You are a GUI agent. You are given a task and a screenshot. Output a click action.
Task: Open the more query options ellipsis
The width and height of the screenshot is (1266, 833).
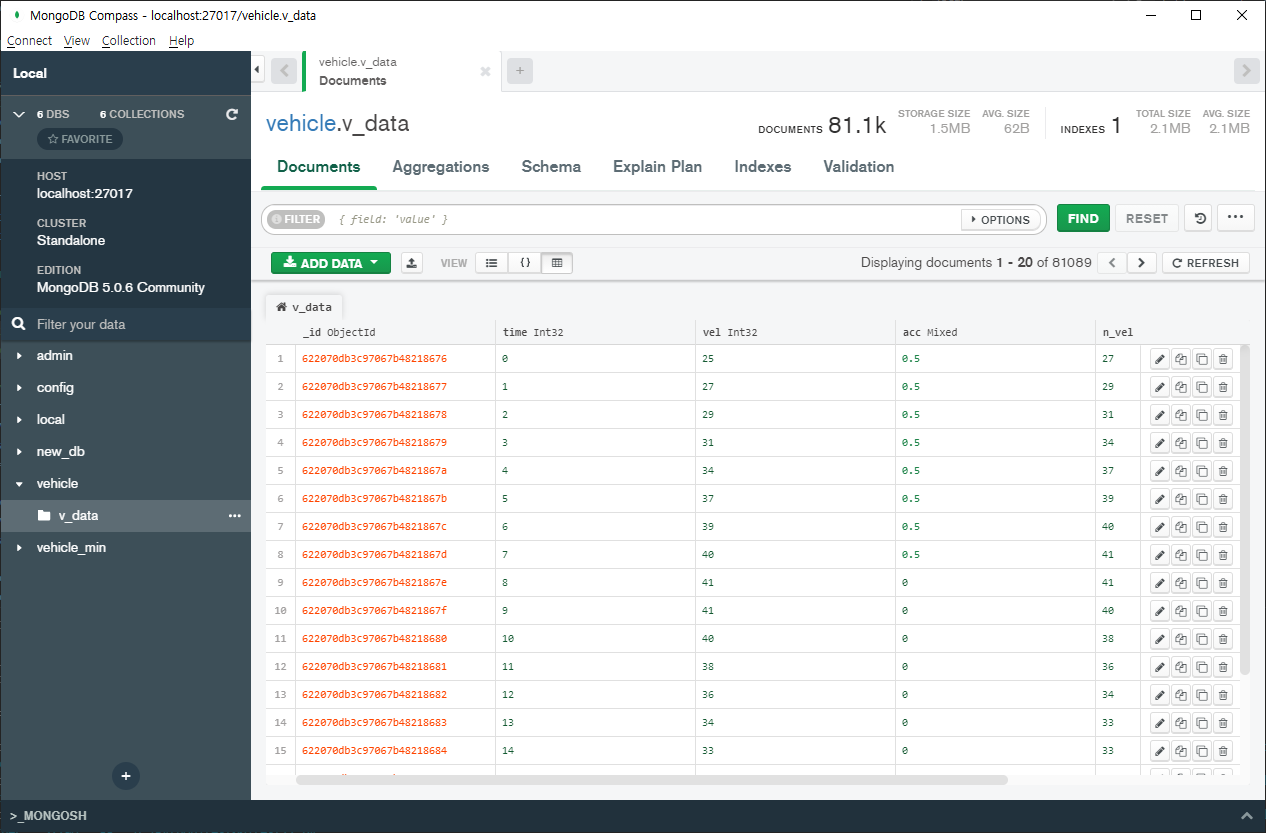[1236, 218]
